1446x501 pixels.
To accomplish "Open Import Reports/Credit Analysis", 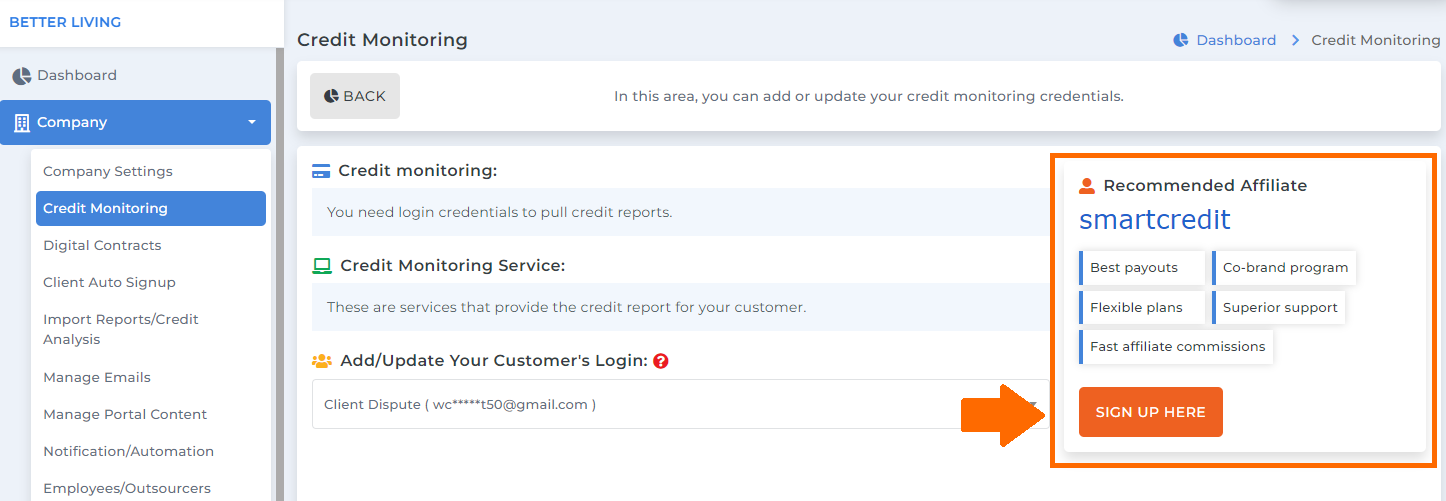I will click(x=121, y=329).
